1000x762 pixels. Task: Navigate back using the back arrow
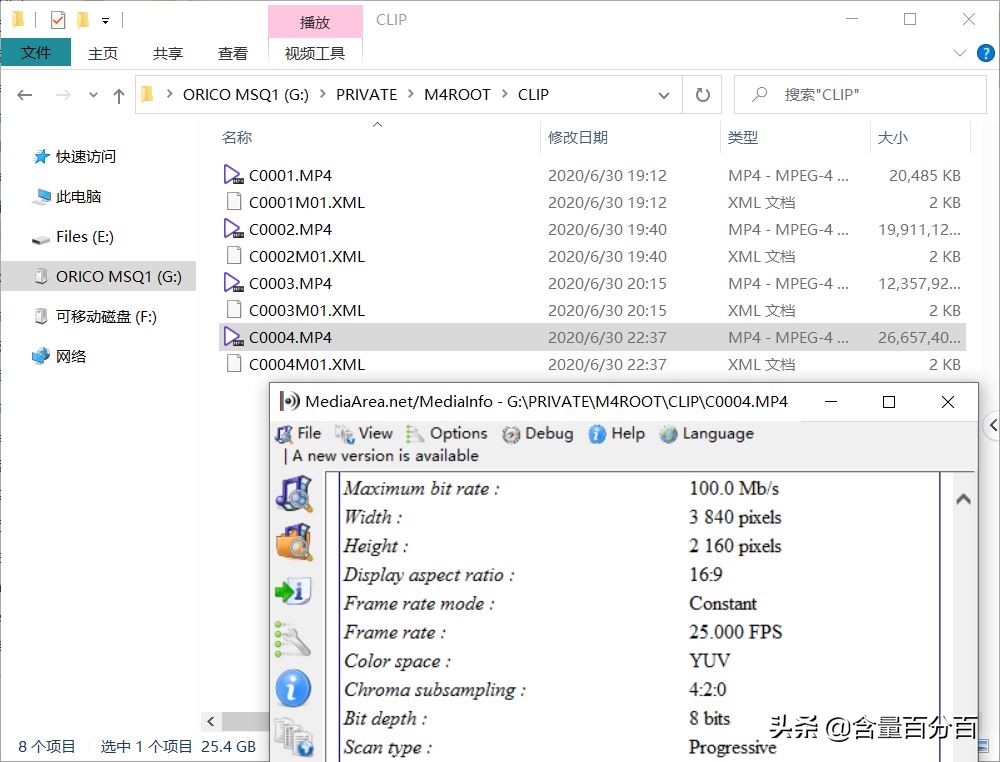pos(24,94)
